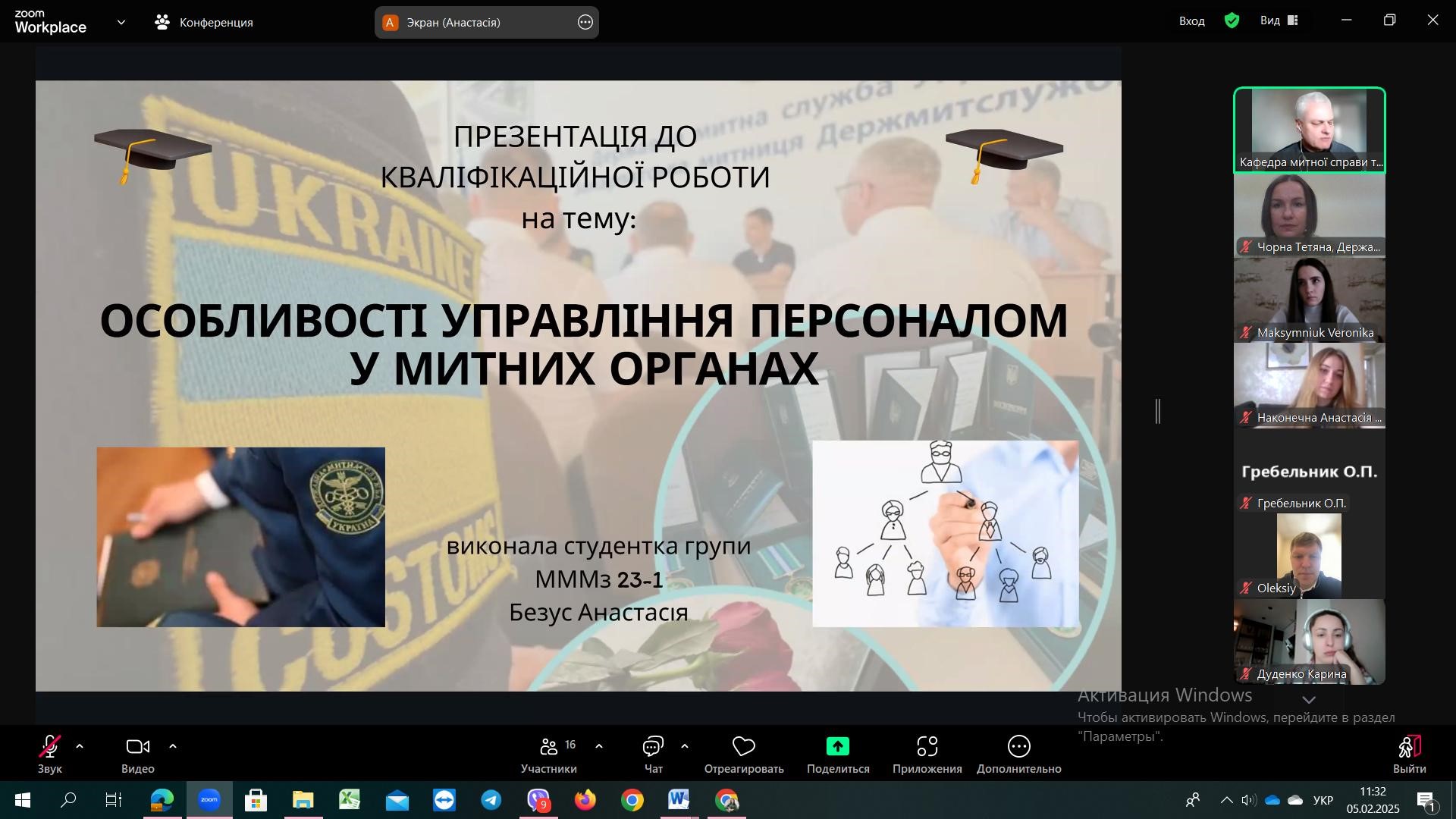Select the Кафедра митної справи video thumbnail
The height and width of the screenshot is (819, 1456).
coord(1310,130)
